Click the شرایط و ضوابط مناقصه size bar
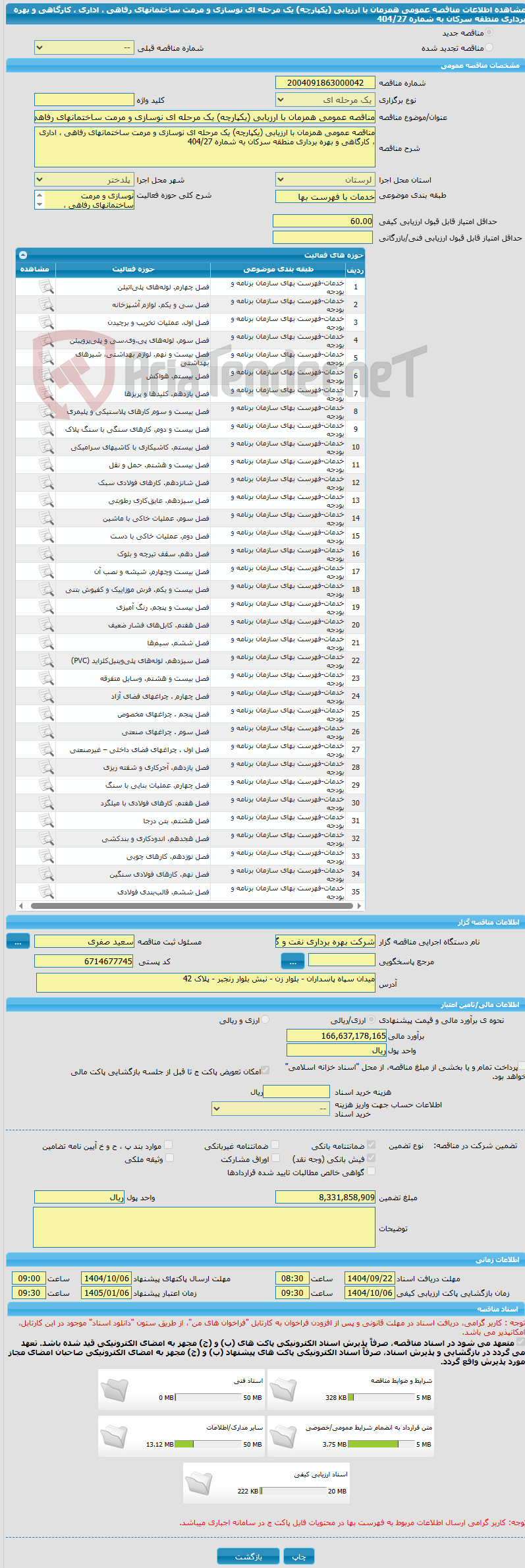 click(x=381, y=1397)
